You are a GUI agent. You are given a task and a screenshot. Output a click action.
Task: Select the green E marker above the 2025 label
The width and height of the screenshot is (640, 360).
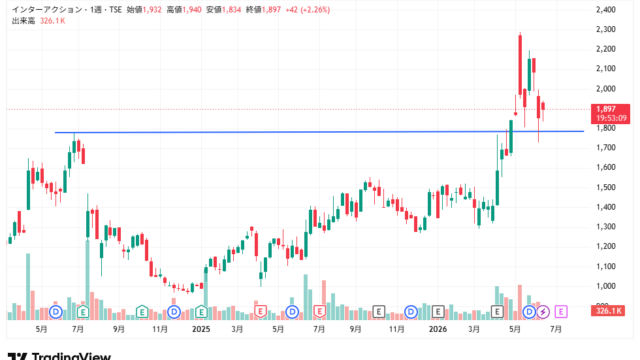202,312
